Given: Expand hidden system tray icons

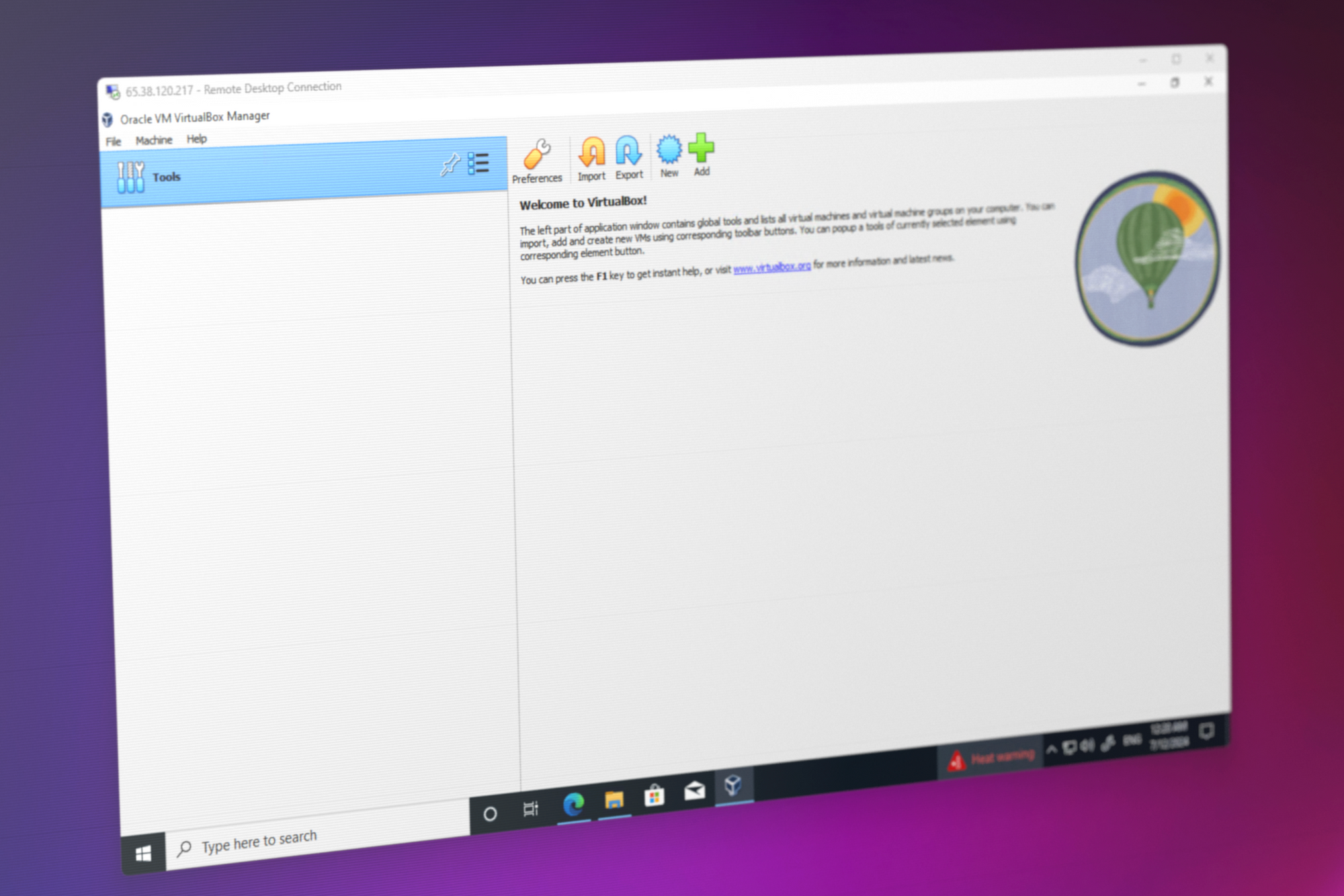Looking at the screenshot, I should click(1052, 748).
